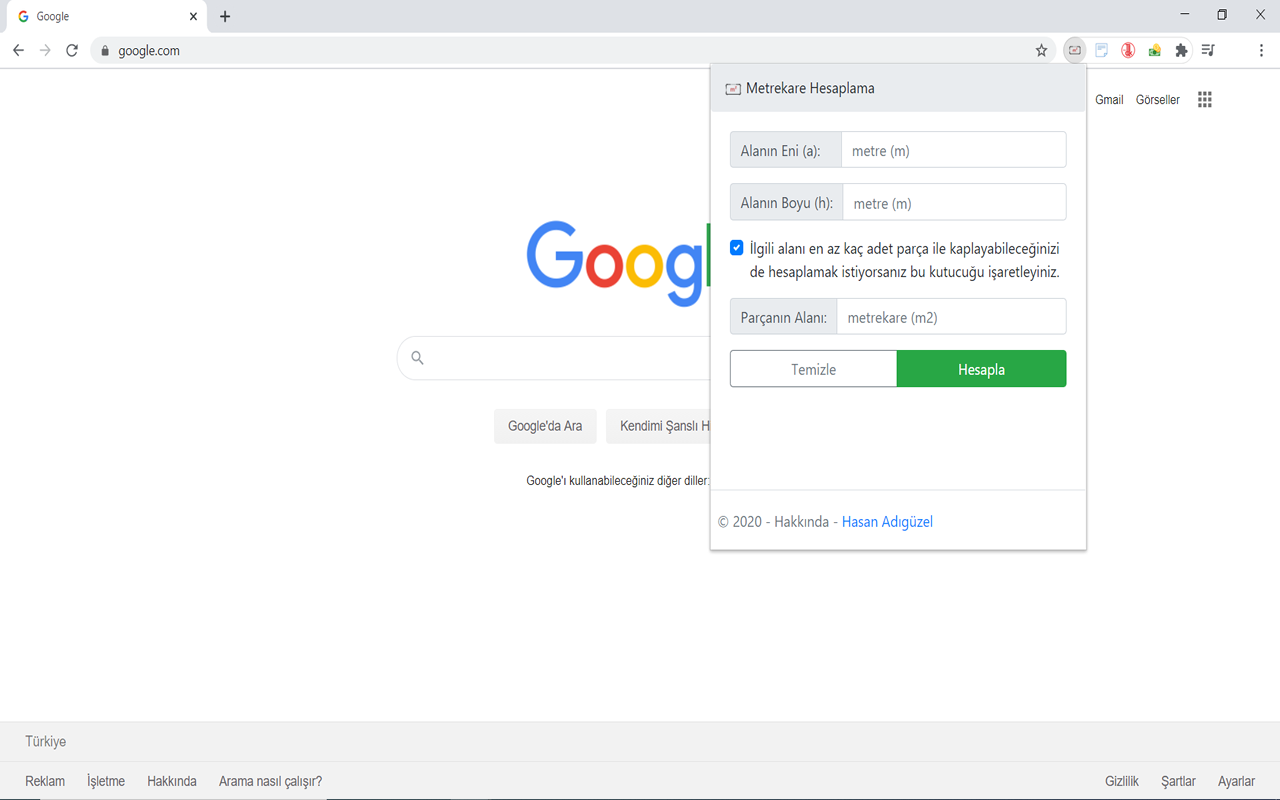Click the Google logo
This screenshot has height=800, width=1280.
coord(618,263)
